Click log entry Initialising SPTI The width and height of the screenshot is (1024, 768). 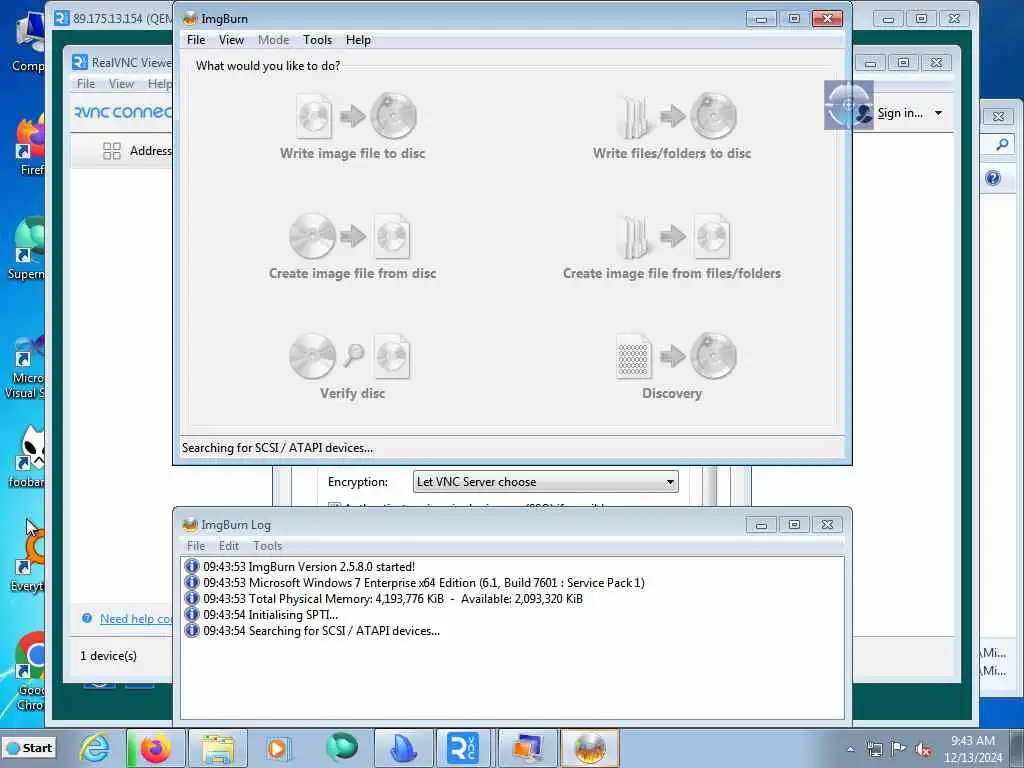[x=270, y=615]
